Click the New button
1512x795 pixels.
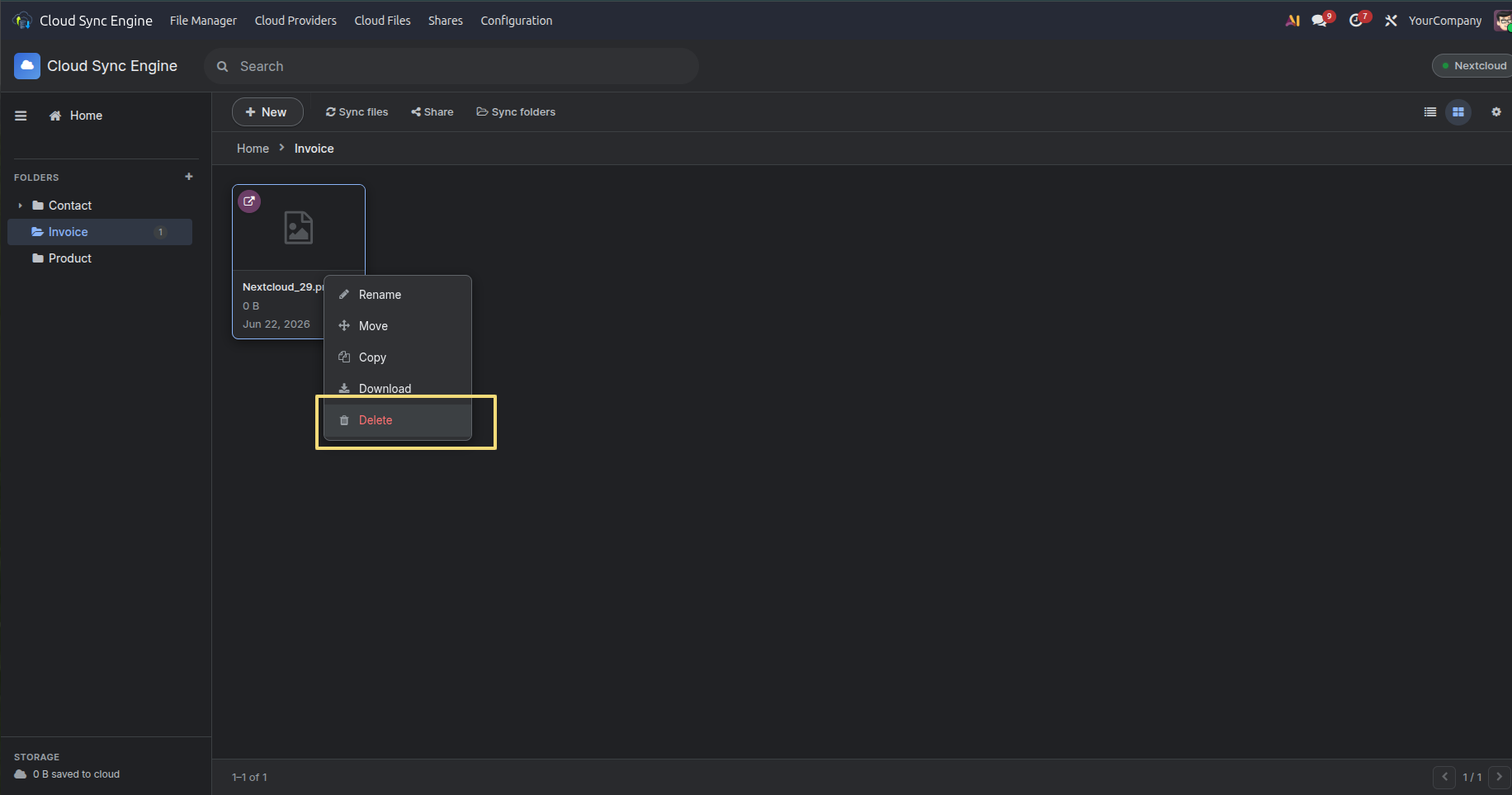click(x=267, y=112)
